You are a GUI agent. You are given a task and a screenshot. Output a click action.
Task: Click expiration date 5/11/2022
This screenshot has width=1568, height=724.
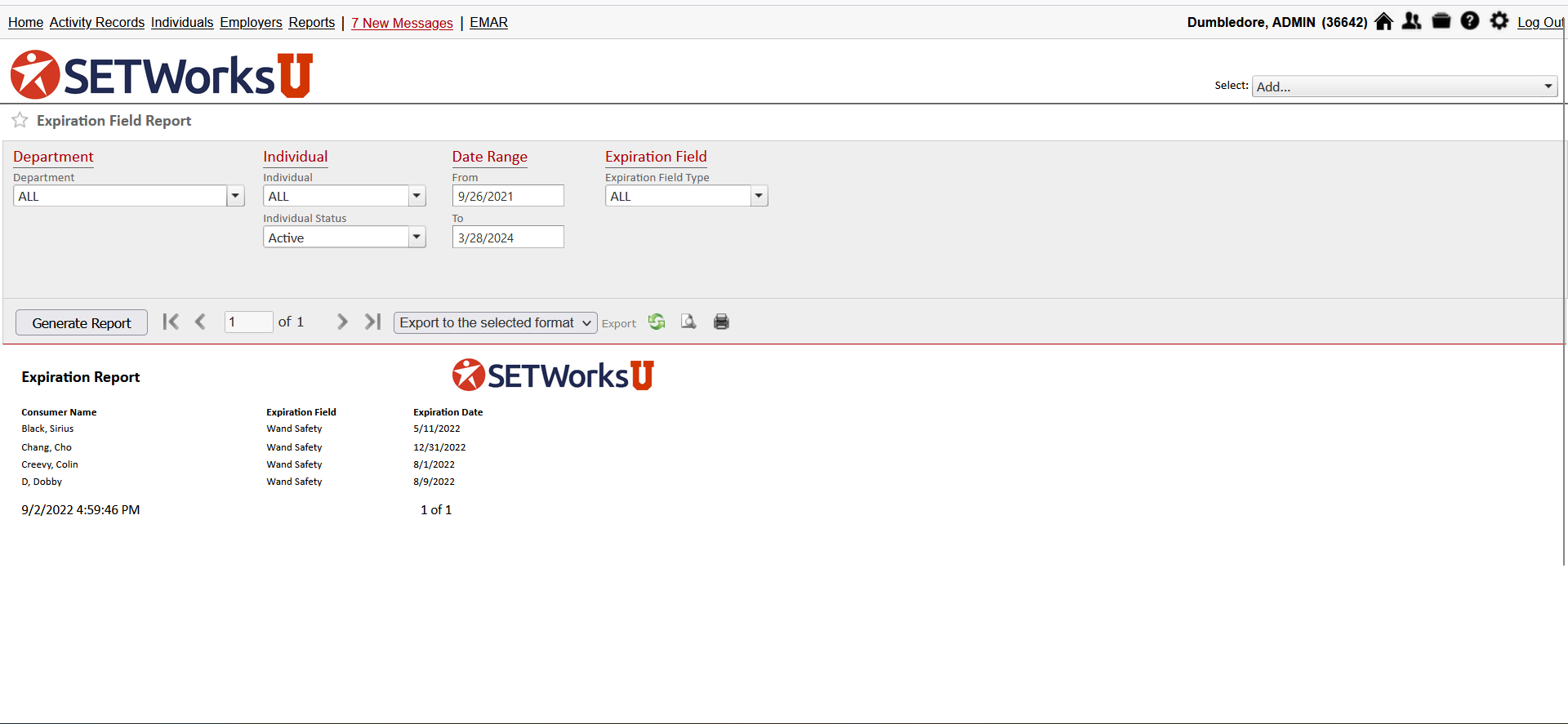437,429
